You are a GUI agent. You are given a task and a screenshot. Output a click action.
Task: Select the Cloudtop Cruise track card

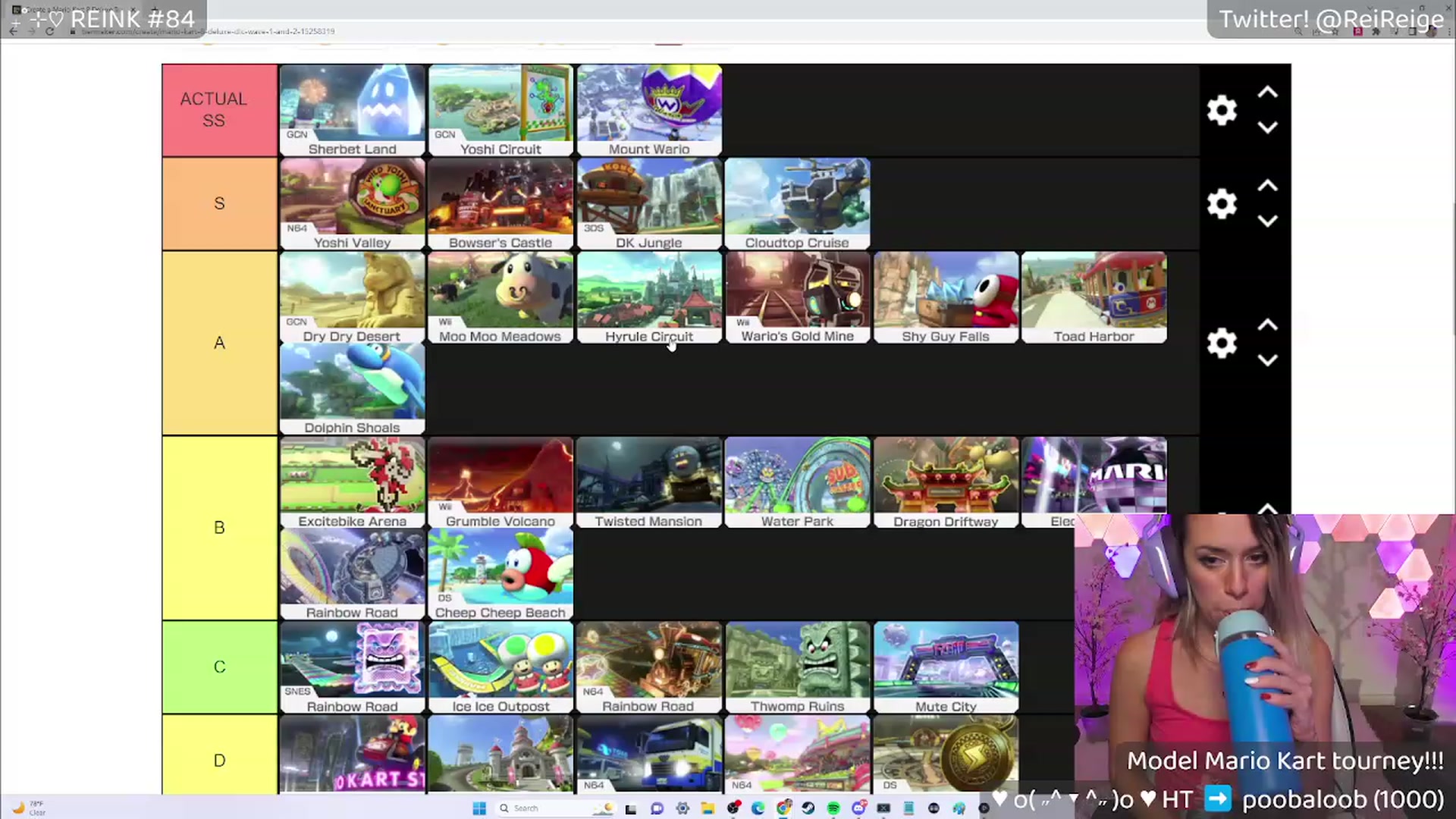tap(797, 204)
